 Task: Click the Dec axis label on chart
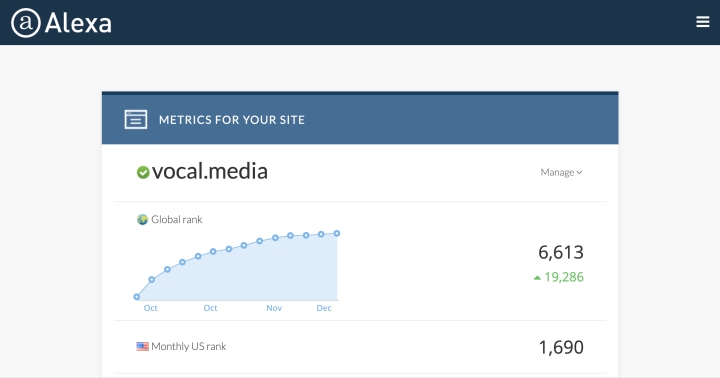pyautogui.click(x=324, y=308)
